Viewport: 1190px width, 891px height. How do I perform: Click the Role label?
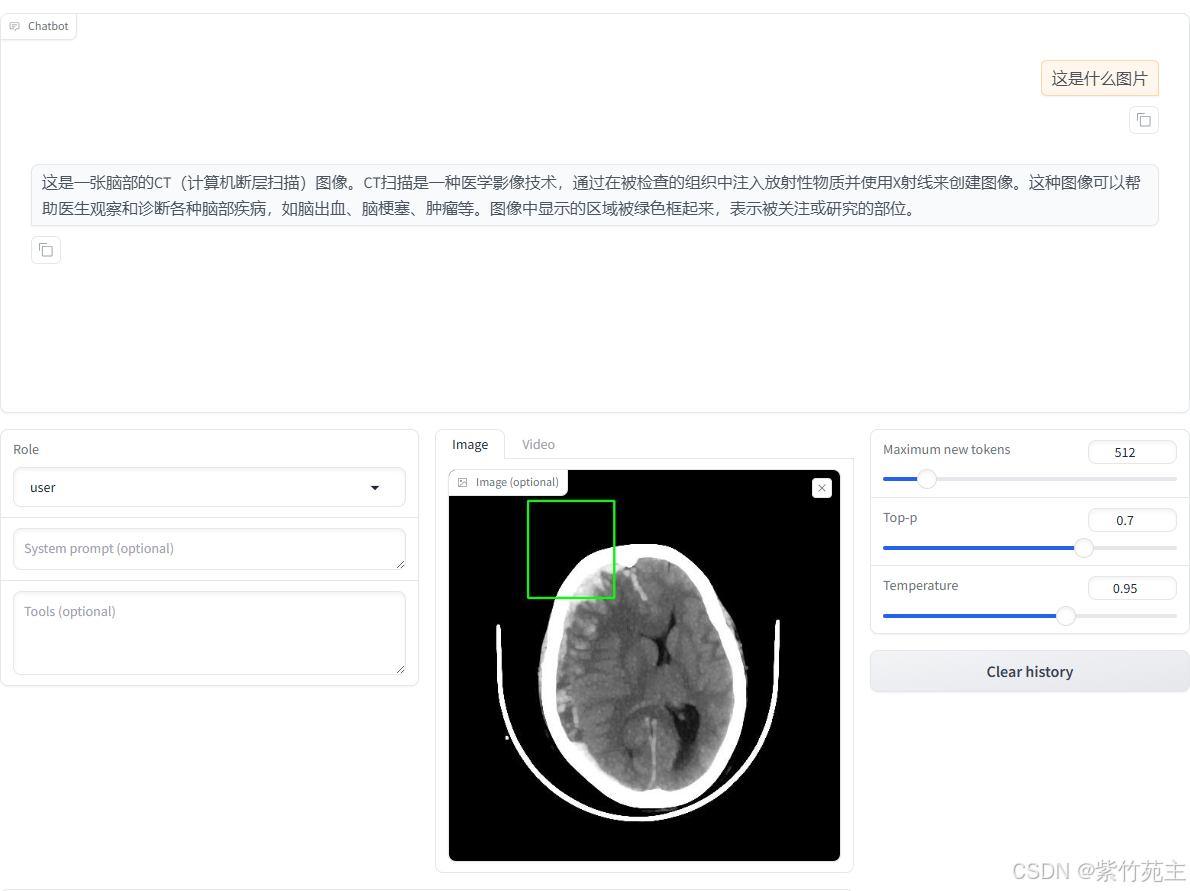[26, 449]
